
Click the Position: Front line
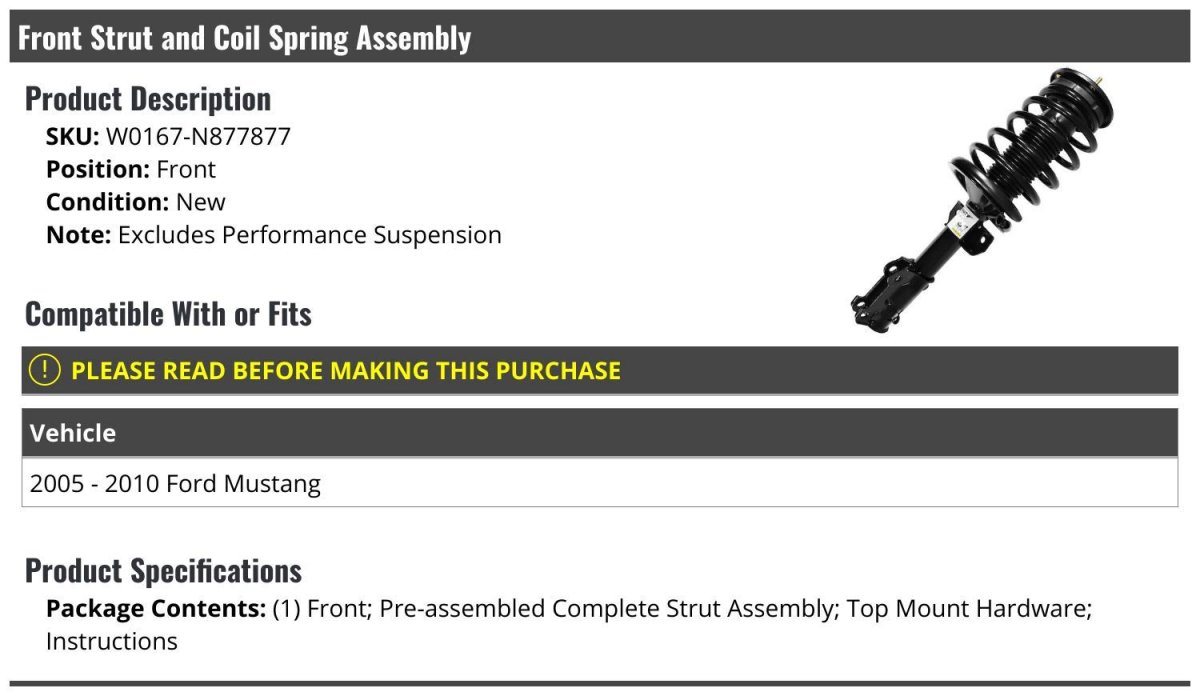click(131, 169)
